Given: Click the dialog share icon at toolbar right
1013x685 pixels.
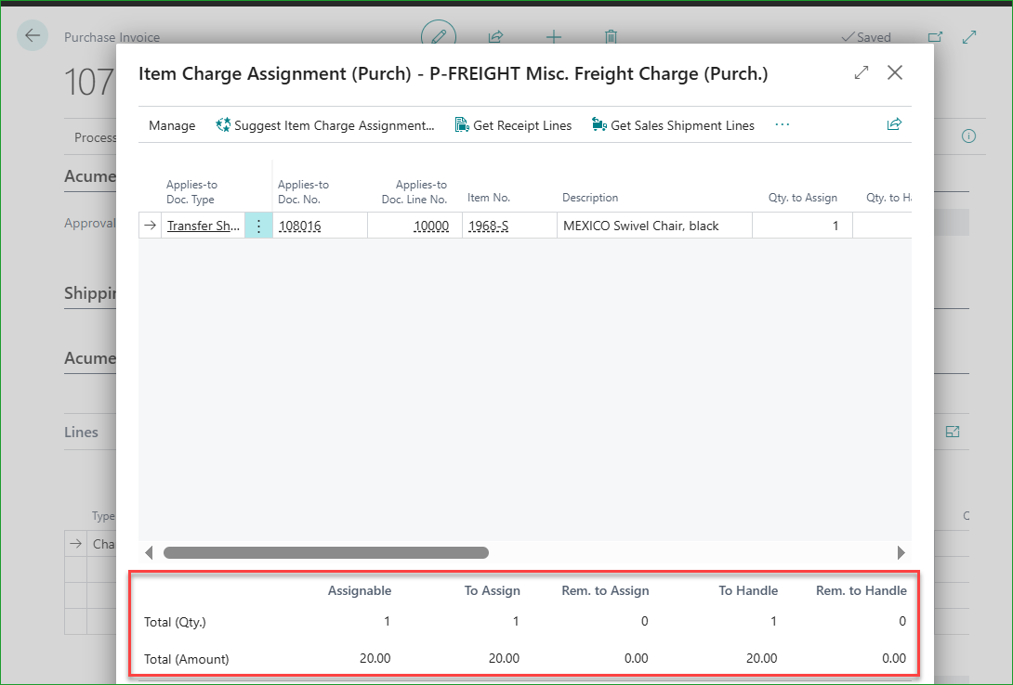Looking at the screenshot, I should 894,124.
